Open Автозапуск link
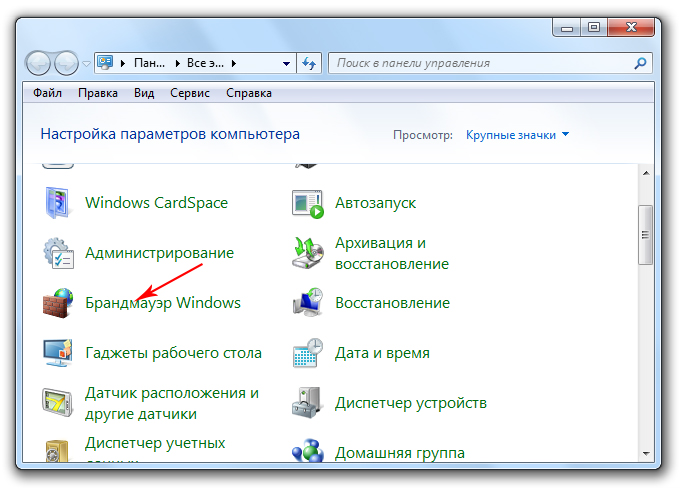This screenshot has width=682, height=488. coord(375,203)
